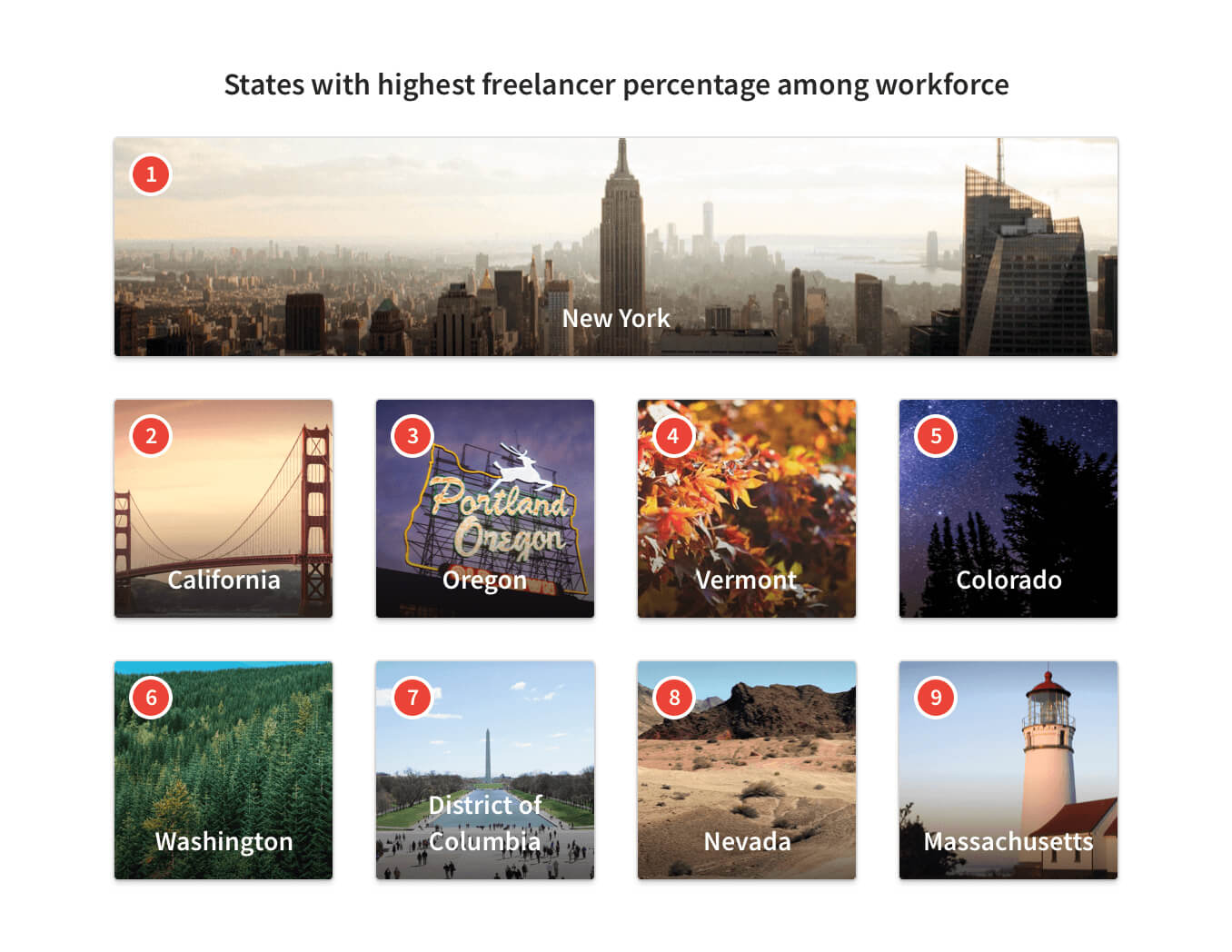The height and width of the screenshot is (952, 1232).
Task: Click the red rank 8 badge
Action: [x=674, y=698]
